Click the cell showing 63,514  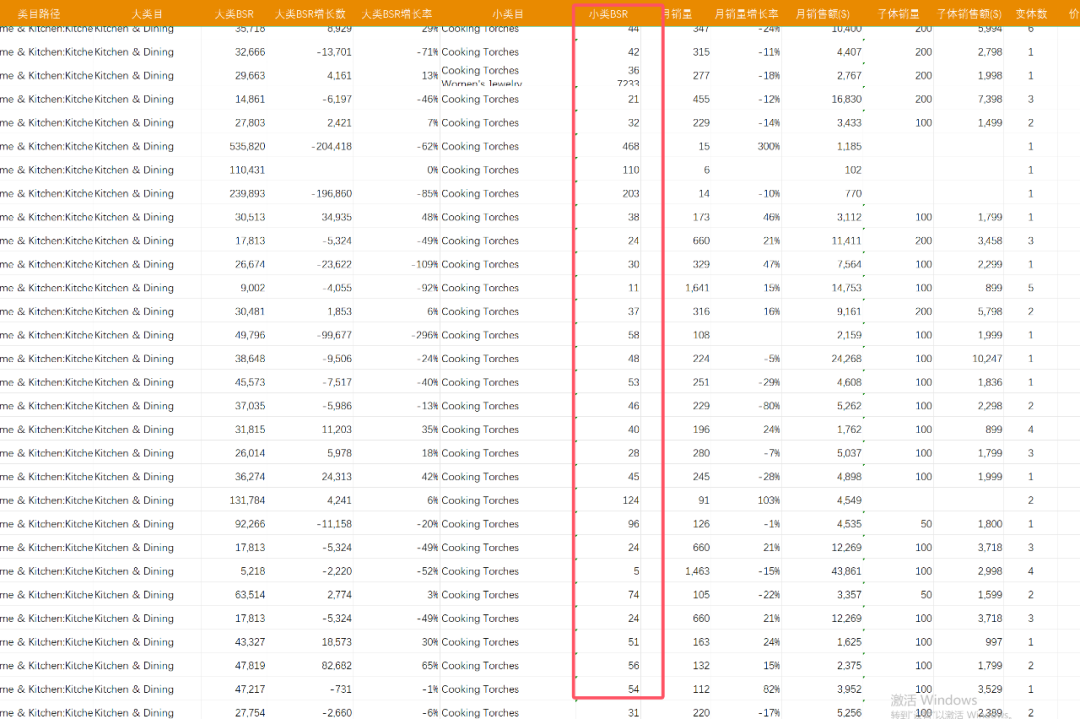tap(250, 594)
